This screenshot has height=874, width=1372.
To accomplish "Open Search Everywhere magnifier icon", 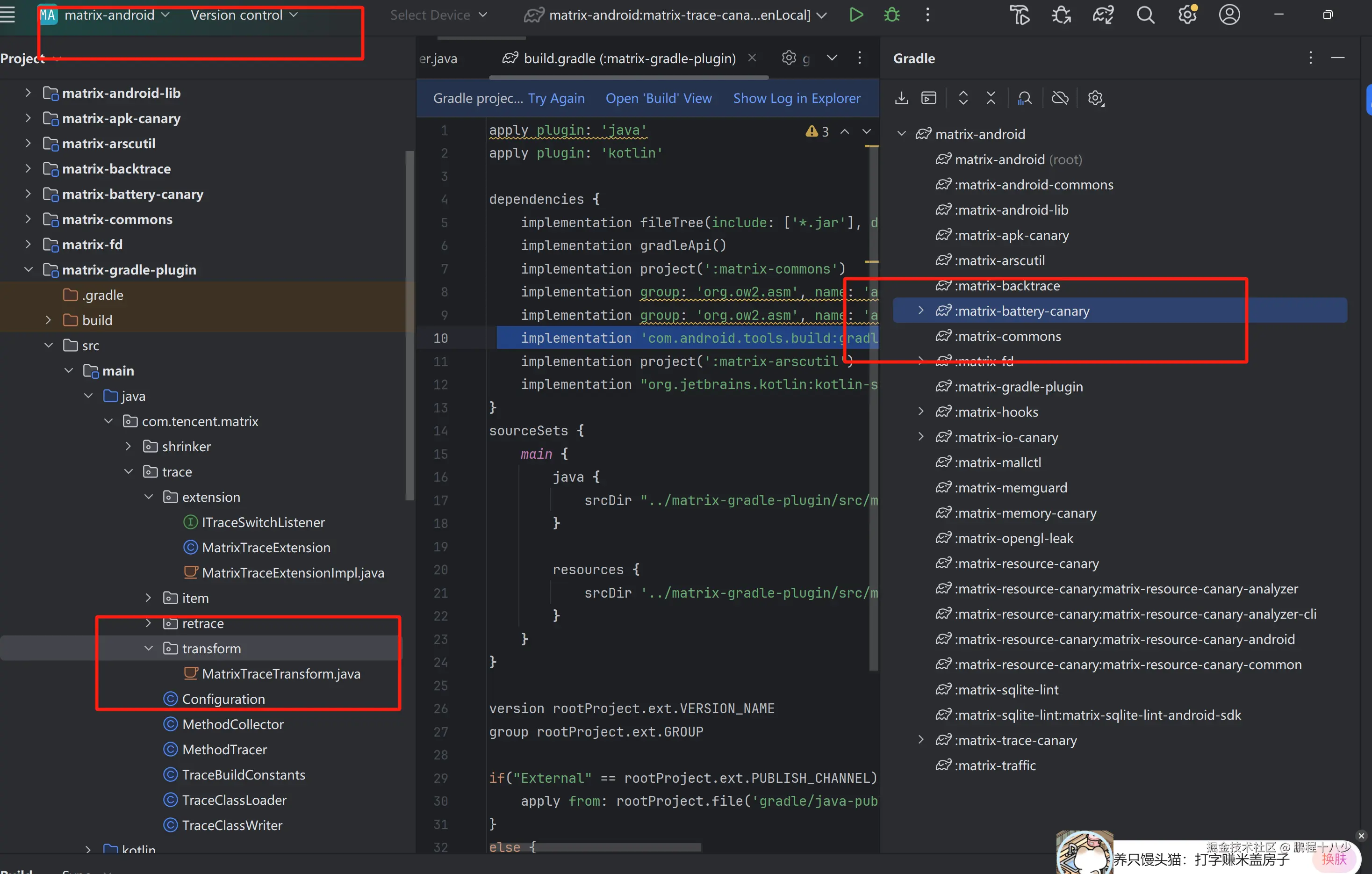I will click(x=1145, y=15).
